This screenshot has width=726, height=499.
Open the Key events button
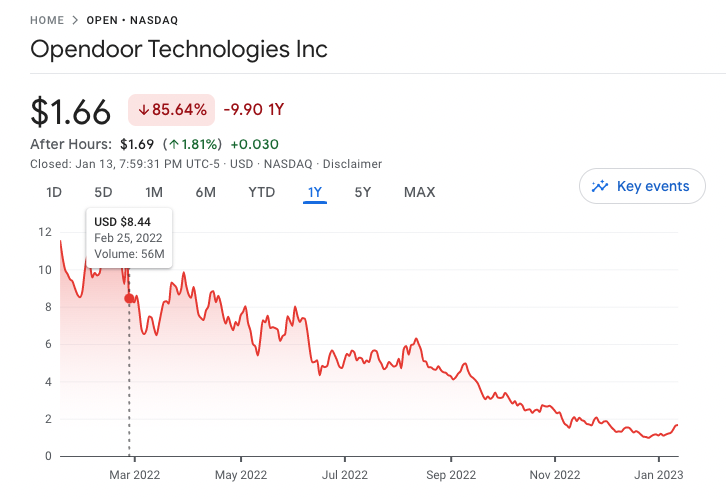(641, 186)
